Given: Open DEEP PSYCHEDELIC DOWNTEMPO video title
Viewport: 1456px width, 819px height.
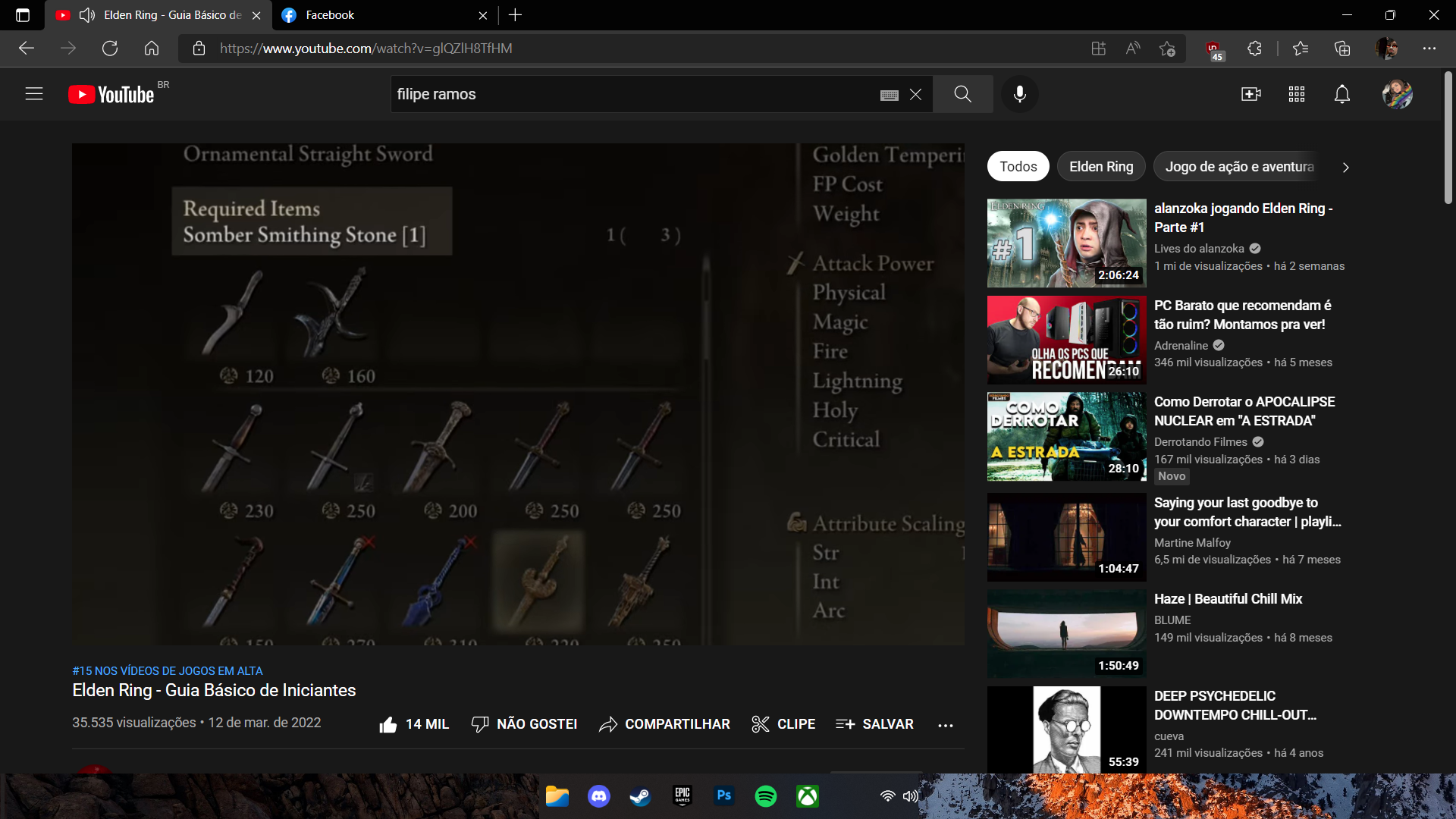Looking at the screenshot, I should pyautogui.click(x=1235, y=705).
